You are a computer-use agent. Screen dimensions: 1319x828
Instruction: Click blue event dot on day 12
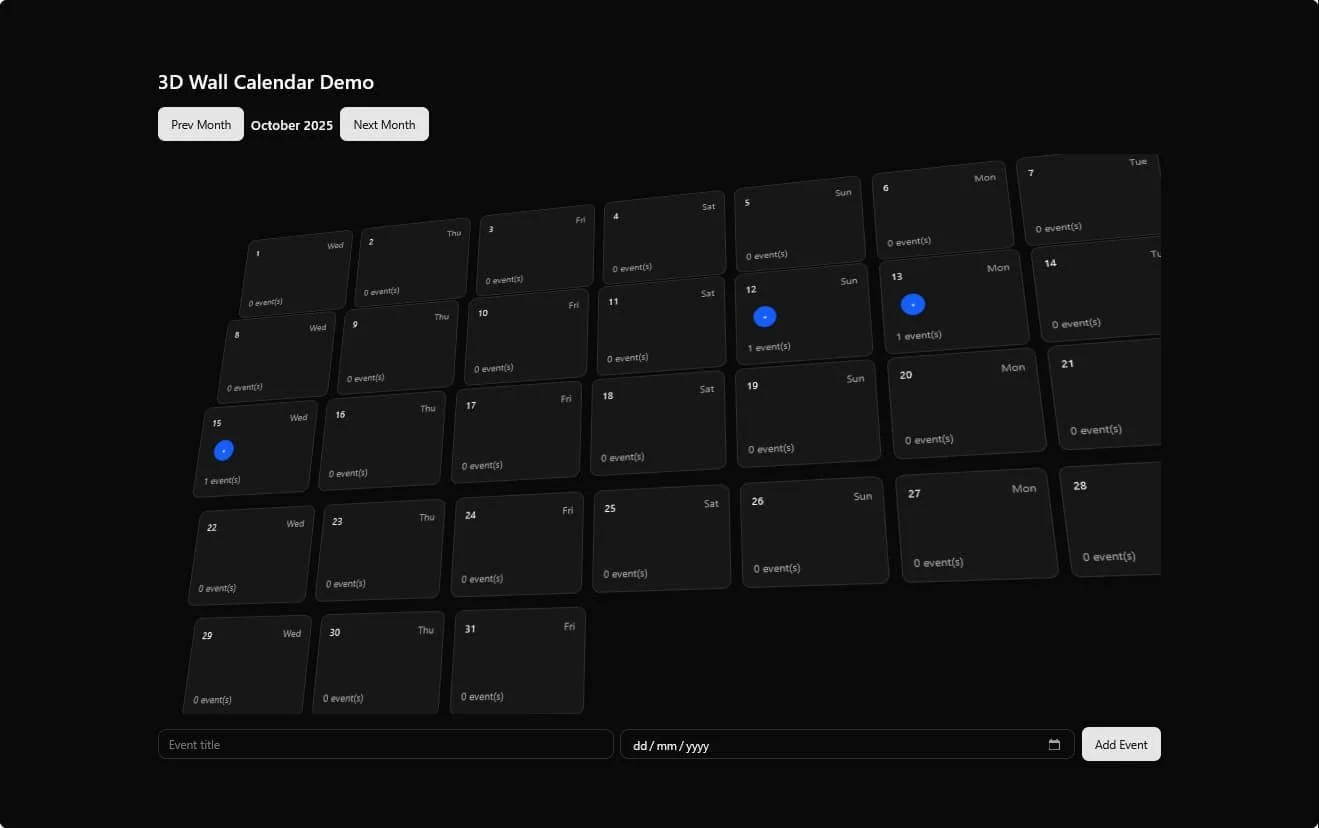(x=765, y=317)
